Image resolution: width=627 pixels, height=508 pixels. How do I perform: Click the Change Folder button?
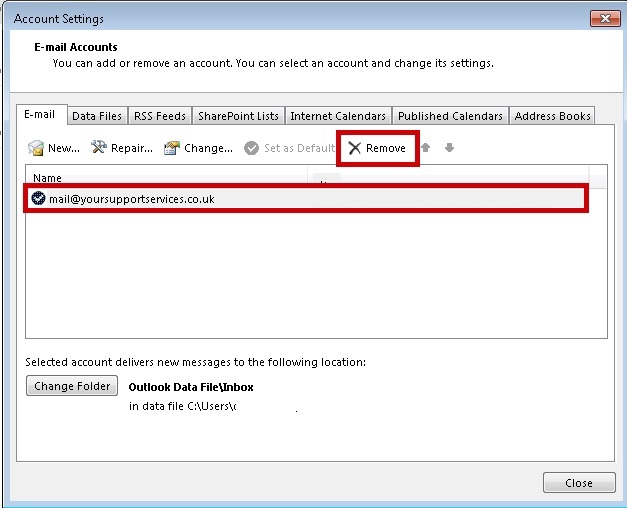pos(72,386)
